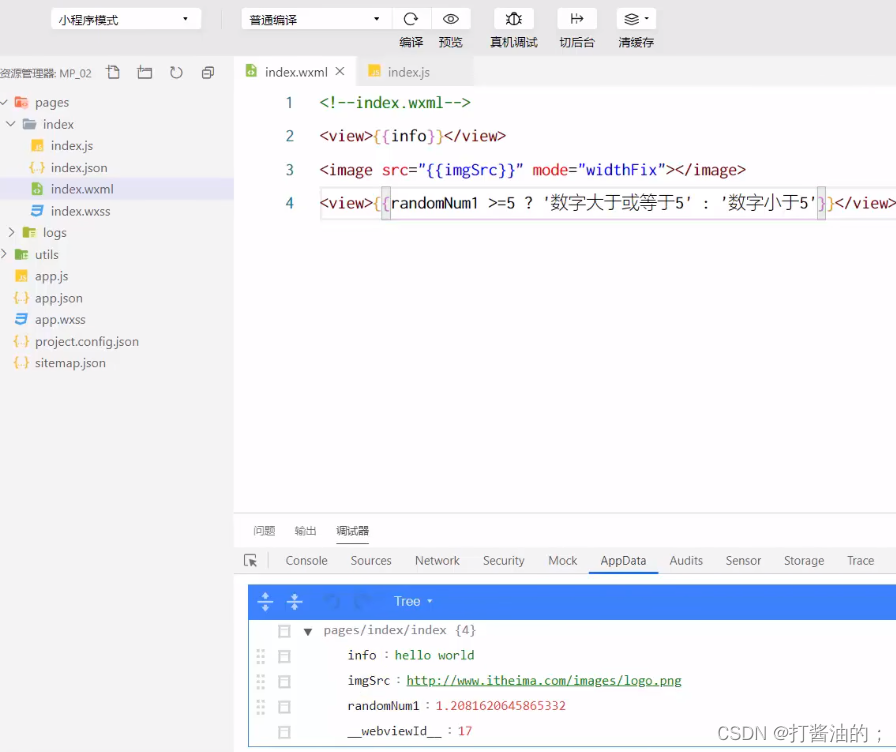Open index.wxss in the file tree
This screenshot has width=896, height=752.
point(81,211)
